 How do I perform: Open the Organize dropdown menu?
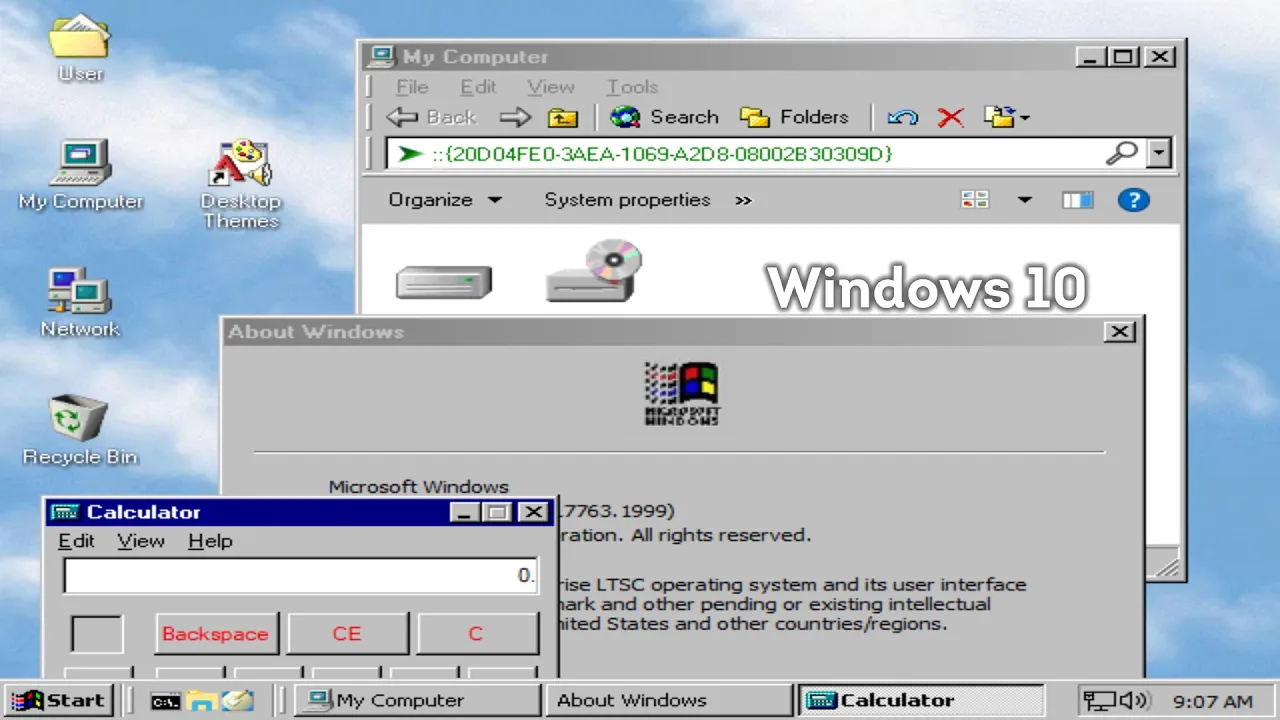pyautogui.click(x=445, y=200)
